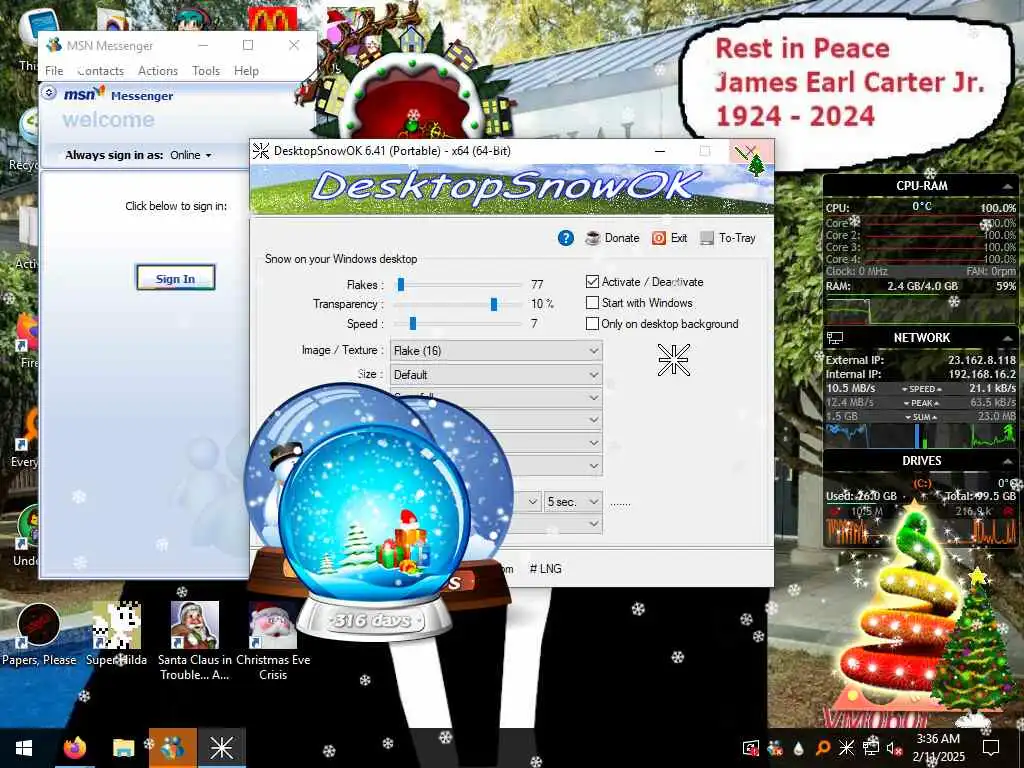Open the Action Center notifications icon

click(991, 748)
